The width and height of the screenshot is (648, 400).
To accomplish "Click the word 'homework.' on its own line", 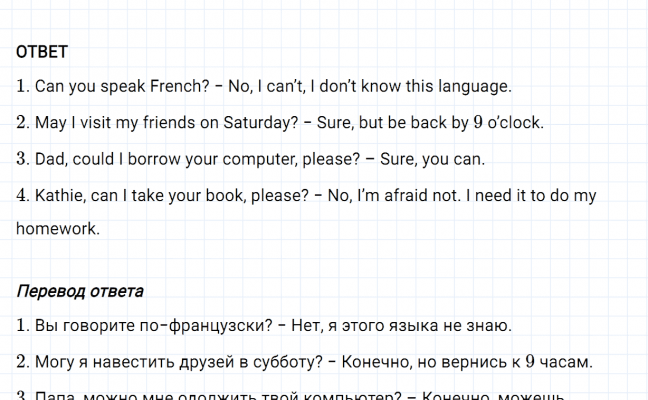I will pos(58,229).
